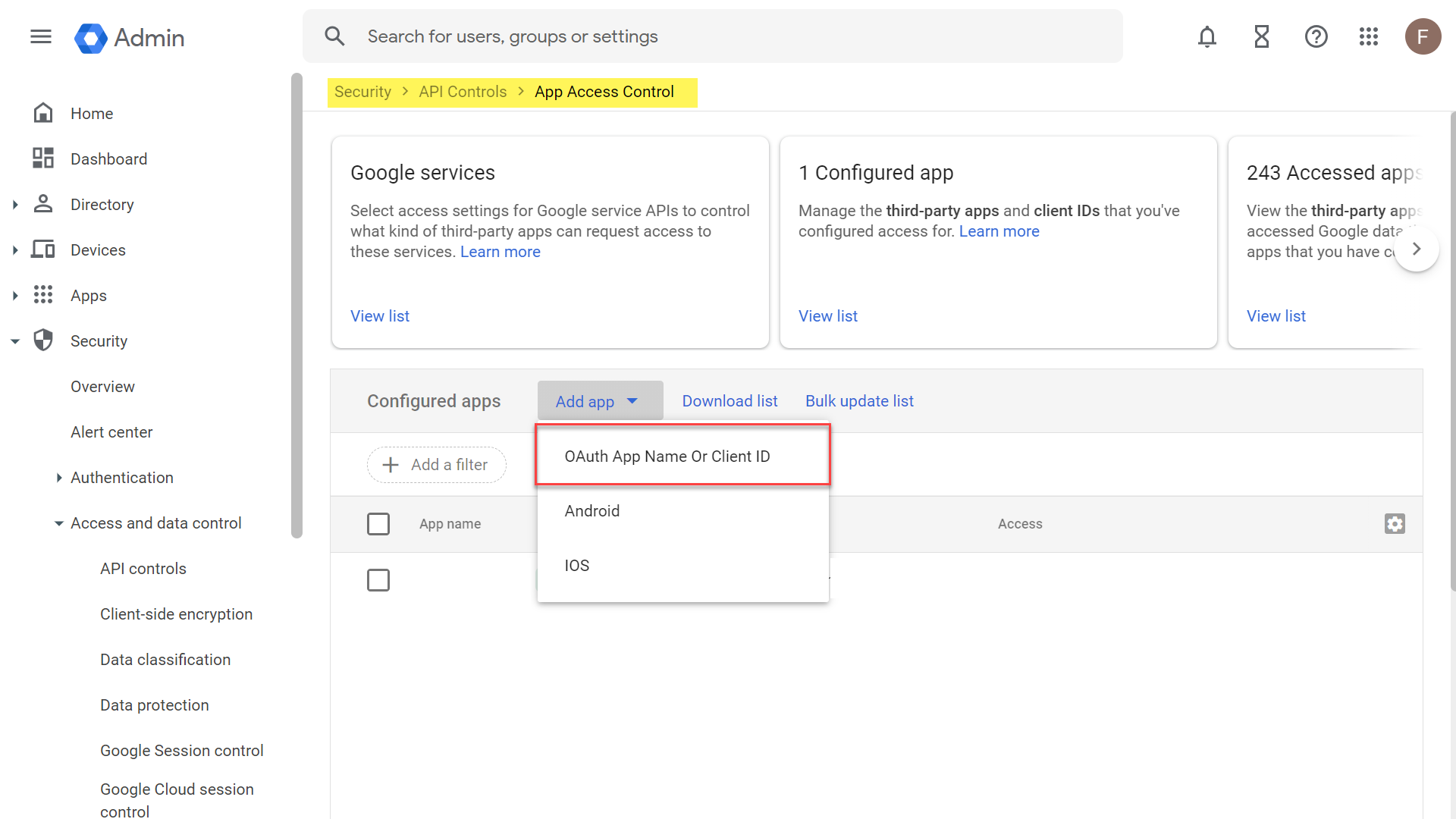Learn more about Google services
Viewport: 1456px width, 819px height.
[x=500, y=252]
